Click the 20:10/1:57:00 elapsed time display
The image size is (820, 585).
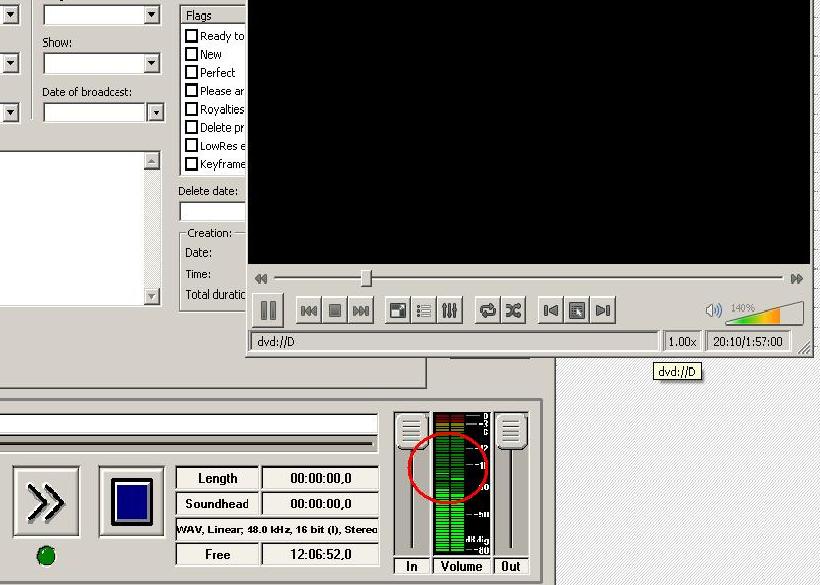[748, 341]
